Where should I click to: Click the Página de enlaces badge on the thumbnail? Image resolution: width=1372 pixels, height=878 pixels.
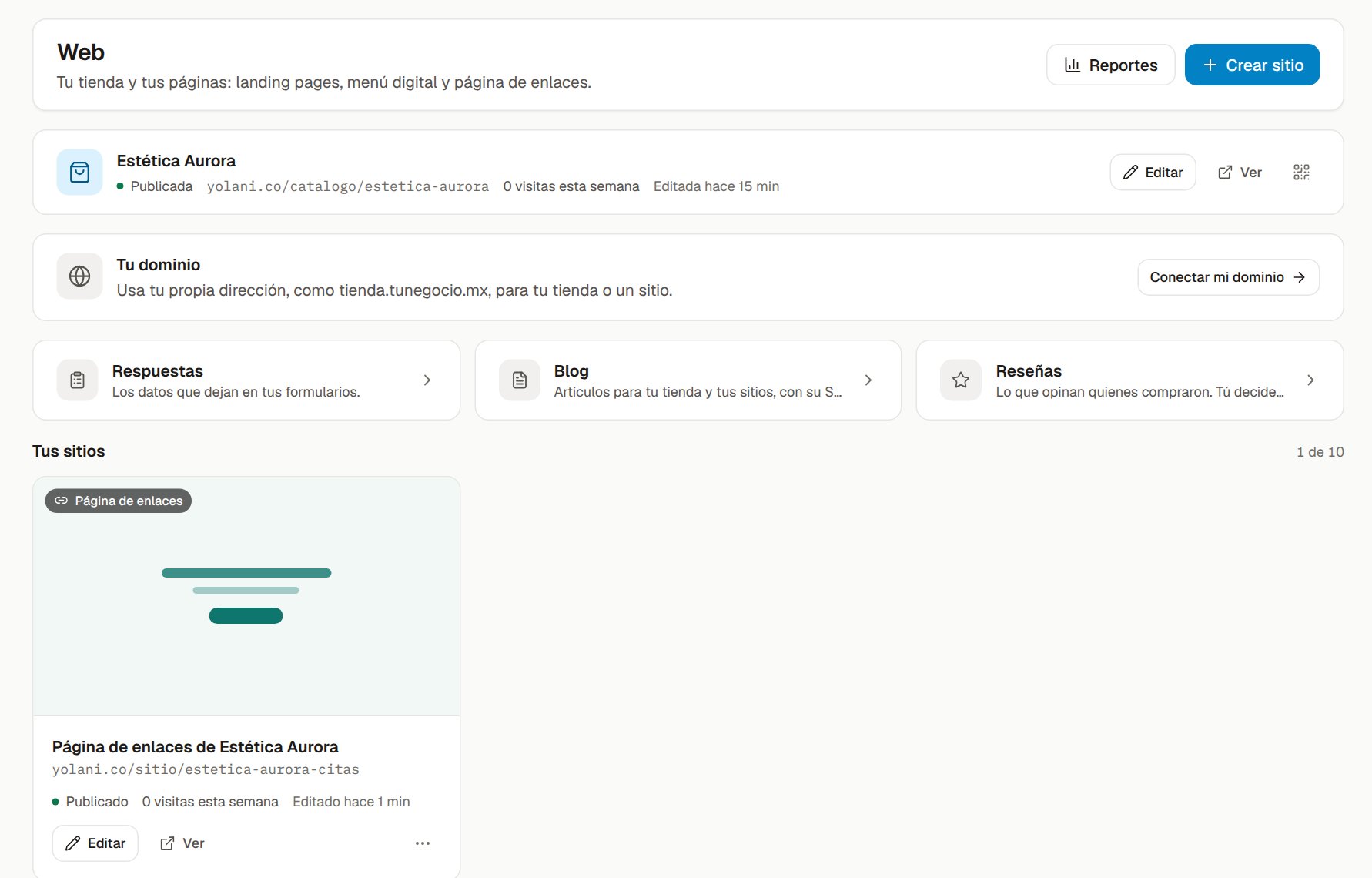click(118, 501)
